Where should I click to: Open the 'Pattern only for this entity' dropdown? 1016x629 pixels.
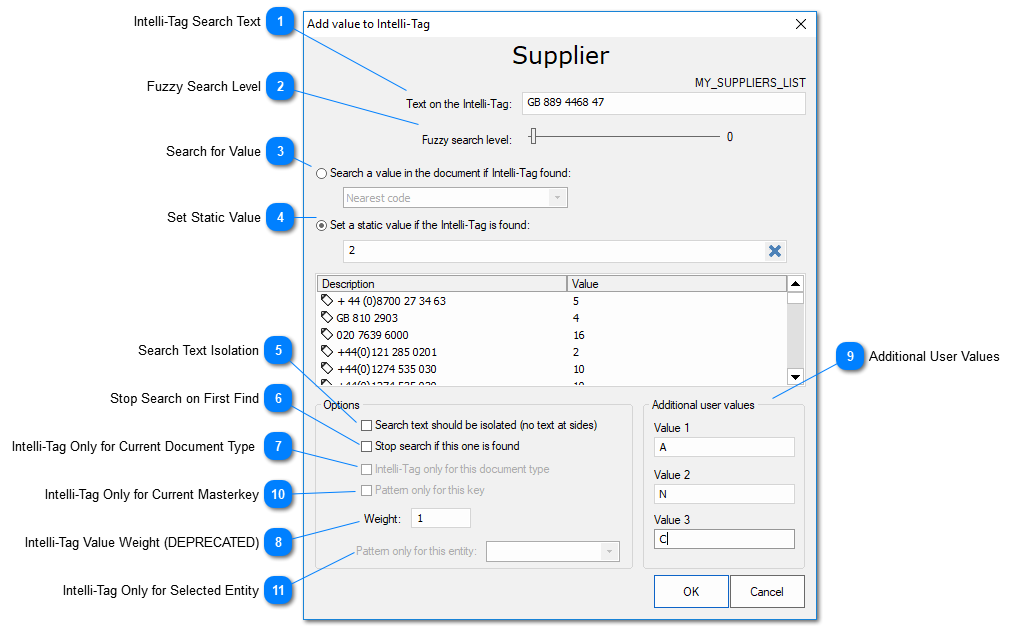point(552,551)
